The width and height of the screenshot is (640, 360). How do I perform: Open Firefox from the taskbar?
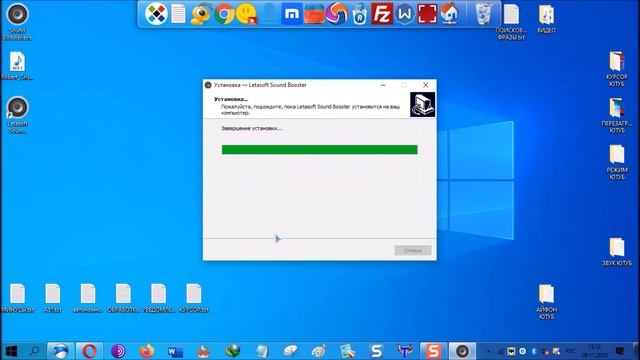point(147,351)
